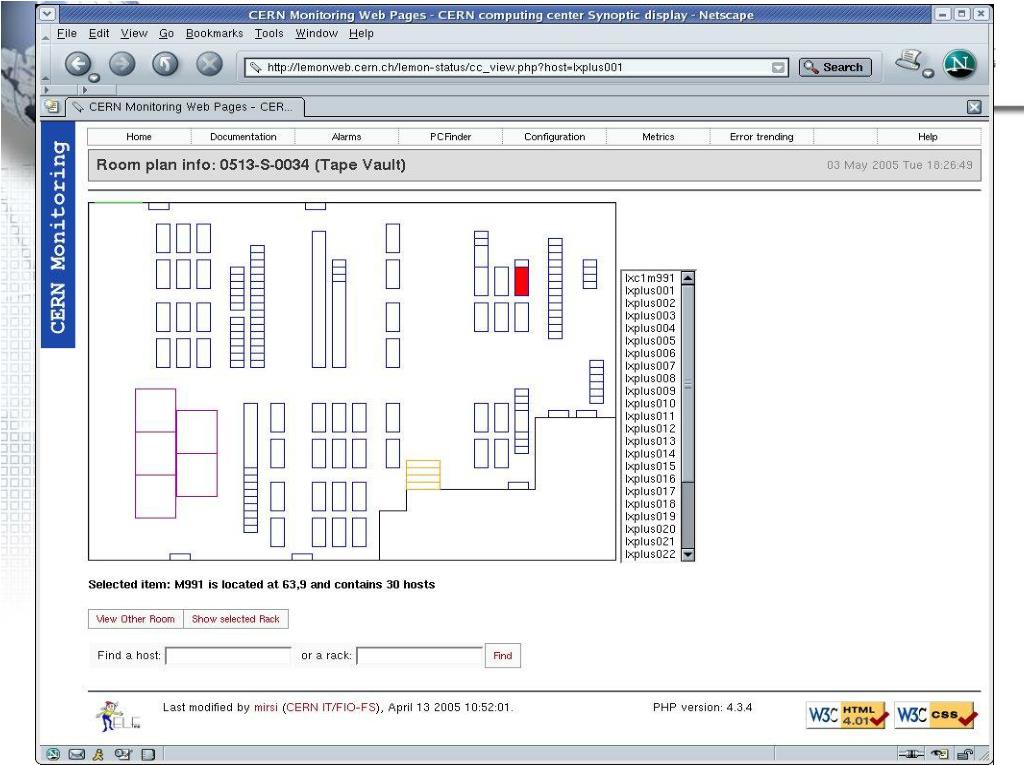Click the Search button next to the URL bar
This screenshot has height=765, width=1024.
[835, 67]
